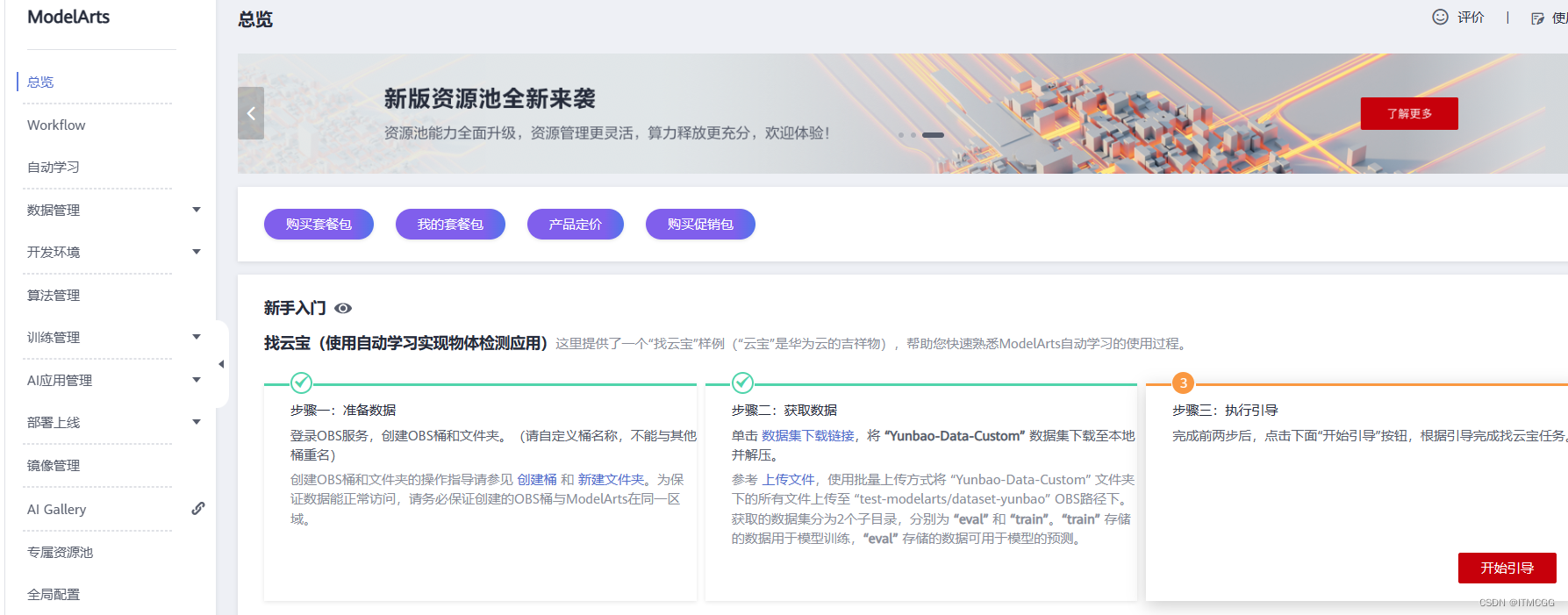Open the 新建文件夹 link
The width and height of the screenshot is (1568, 615).
611,479
